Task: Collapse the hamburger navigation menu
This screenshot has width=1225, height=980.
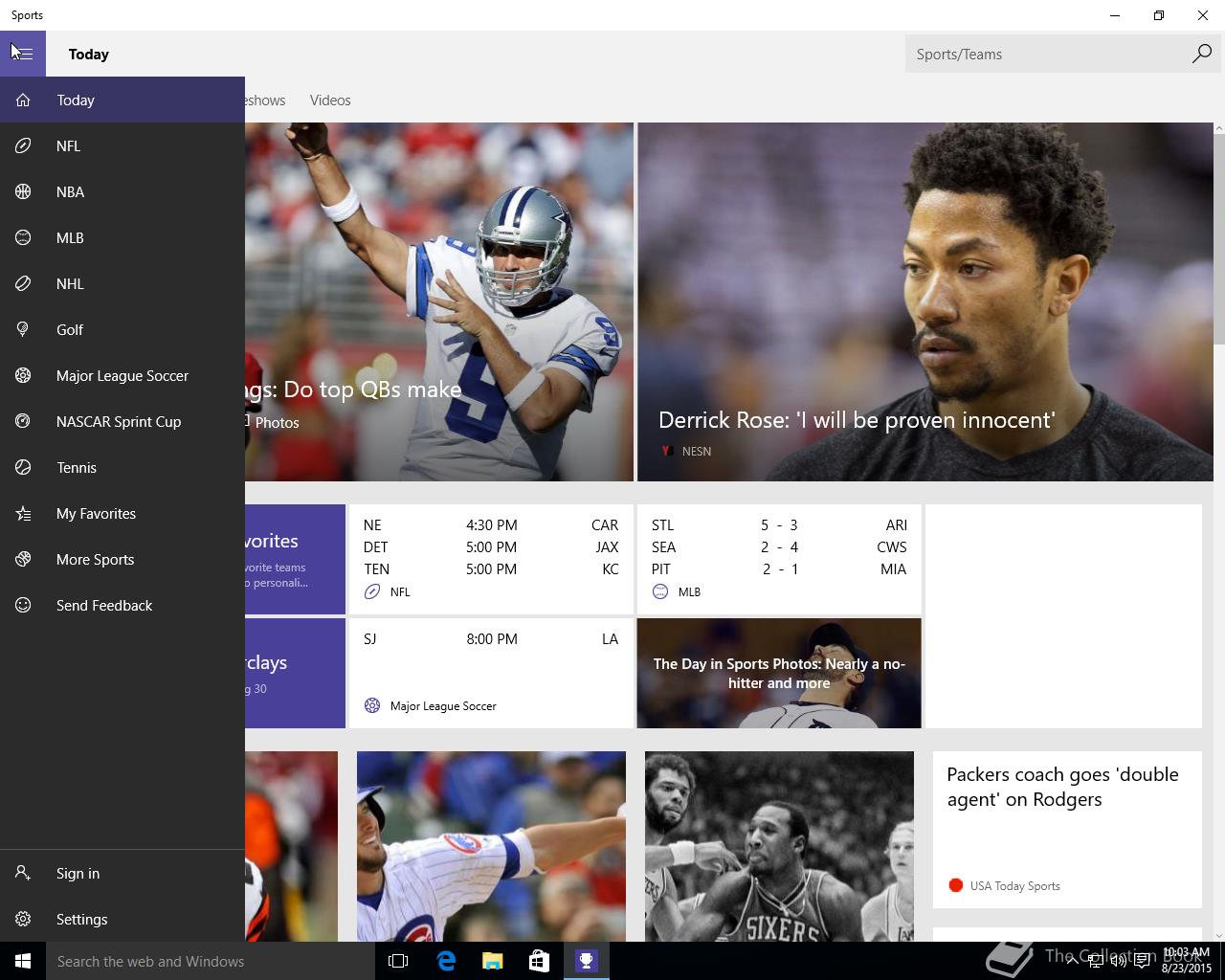Action: (x=23, y=54)
